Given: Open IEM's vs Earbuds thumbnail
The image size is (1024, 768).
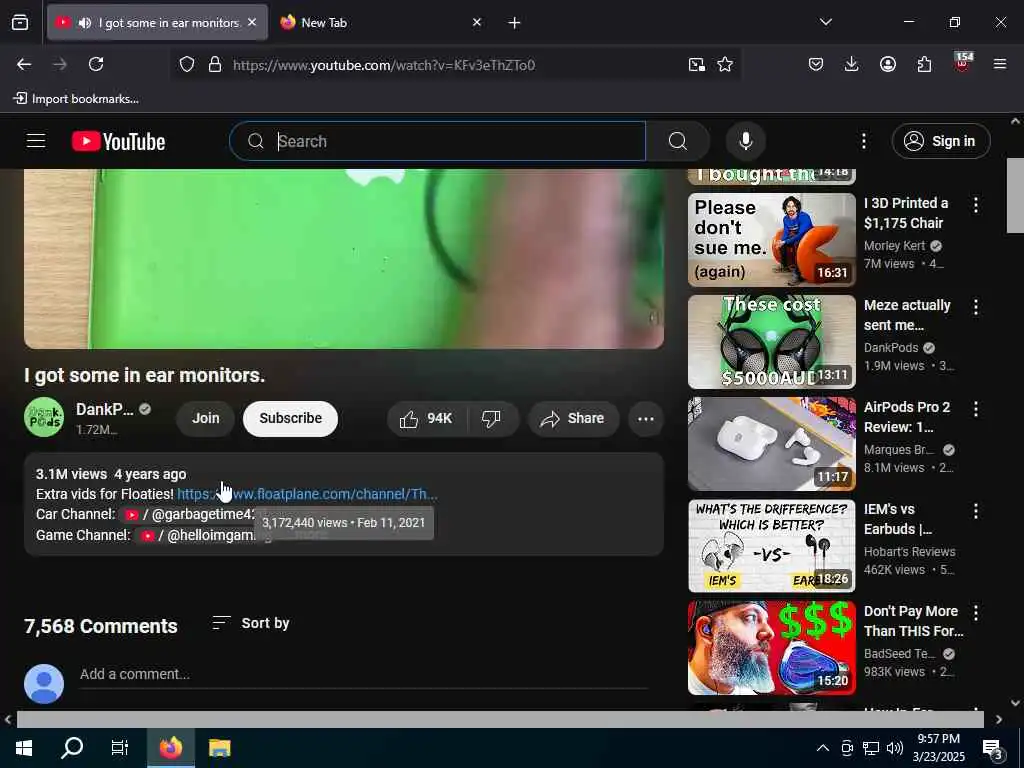Looking at the screenshot, I should (x=771, y=546).
